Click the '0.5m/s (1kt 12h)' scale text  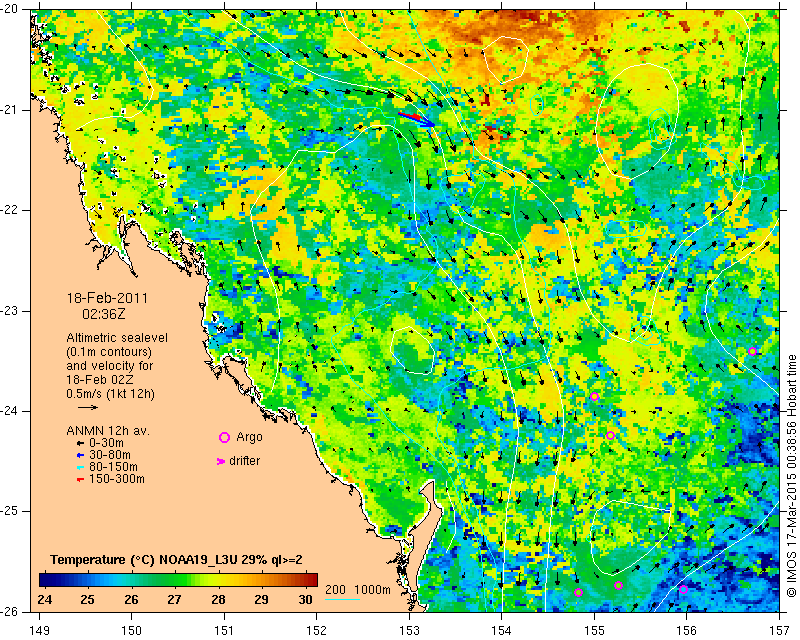(110, 394)
